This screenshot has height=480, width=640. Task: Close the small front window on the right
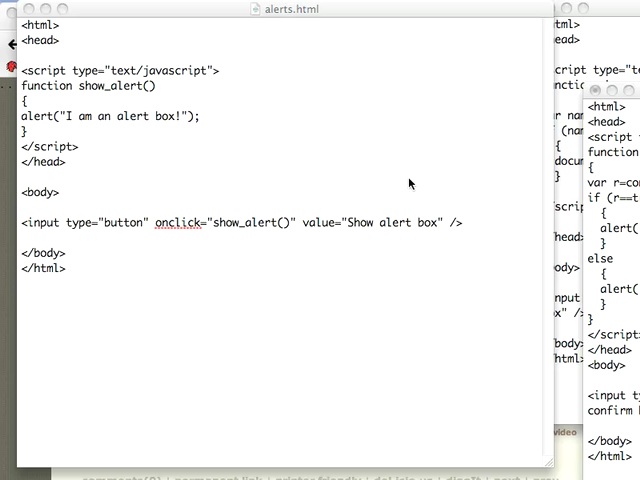tap(596, 91)
